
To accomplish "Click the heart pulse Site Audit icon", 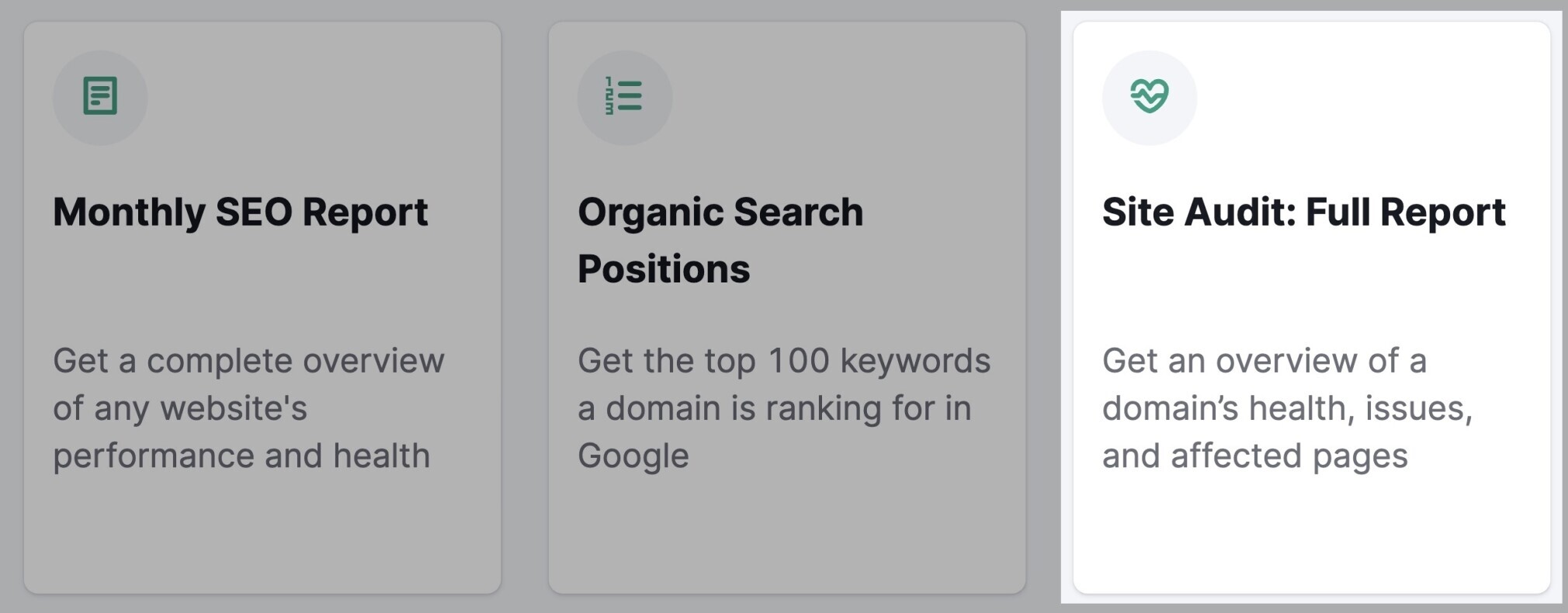I will [x=1150, y=96].
